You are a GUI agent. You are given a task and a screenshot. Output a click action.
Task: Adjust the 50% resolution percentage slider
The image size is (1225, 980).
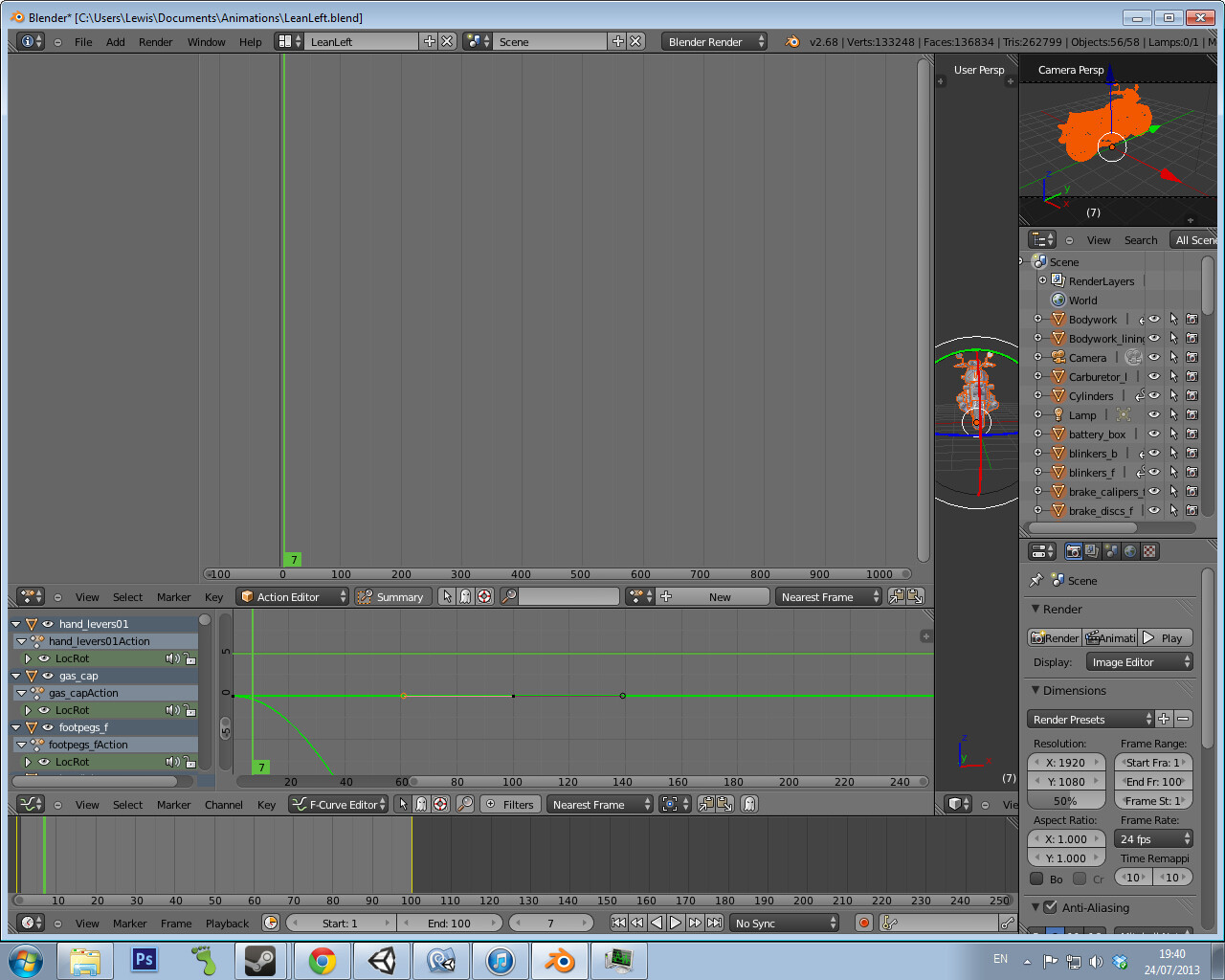coord(1065,800)
